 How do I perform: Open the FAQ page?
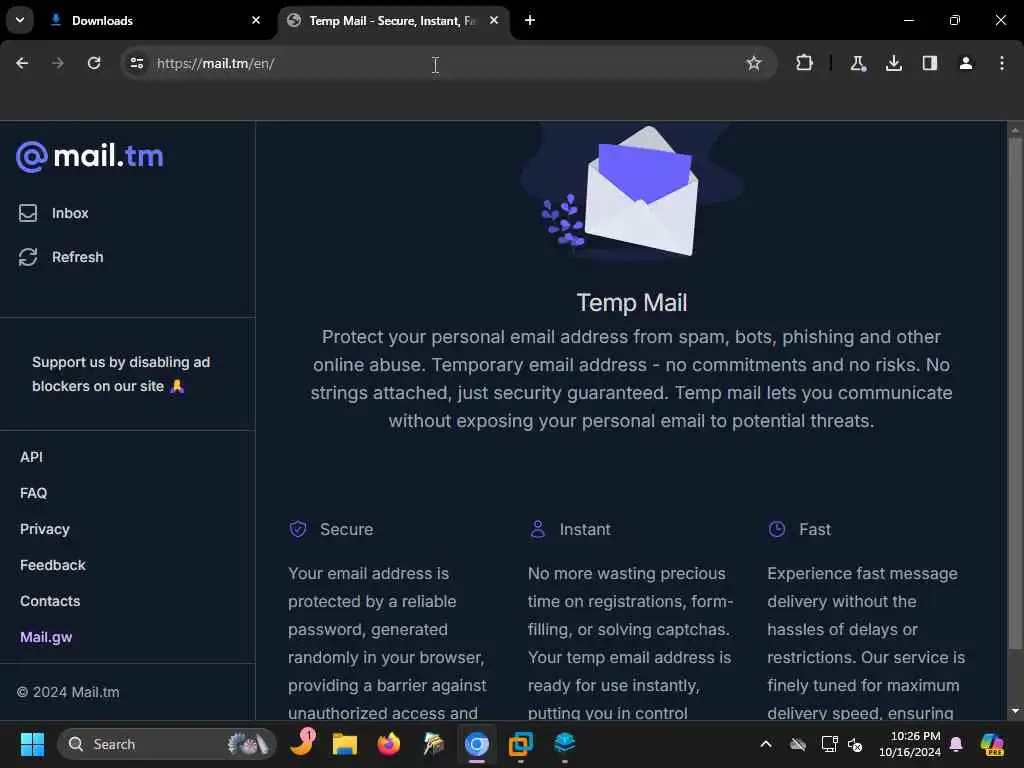(x=33, y=493)
